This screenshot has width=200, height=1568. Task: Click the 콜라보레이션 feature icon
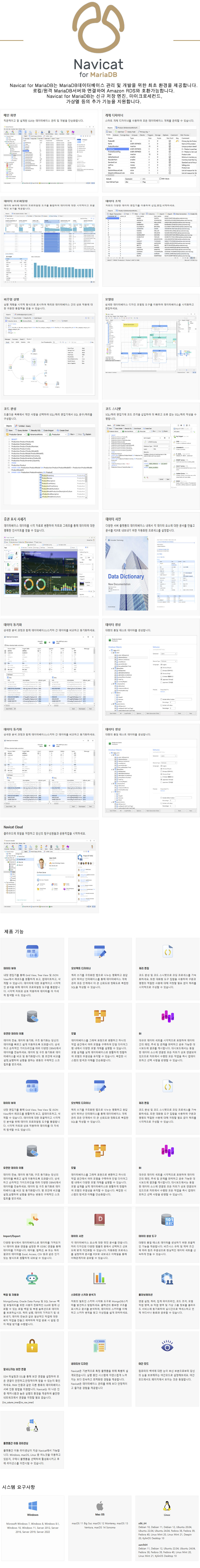click(167, 1278)
